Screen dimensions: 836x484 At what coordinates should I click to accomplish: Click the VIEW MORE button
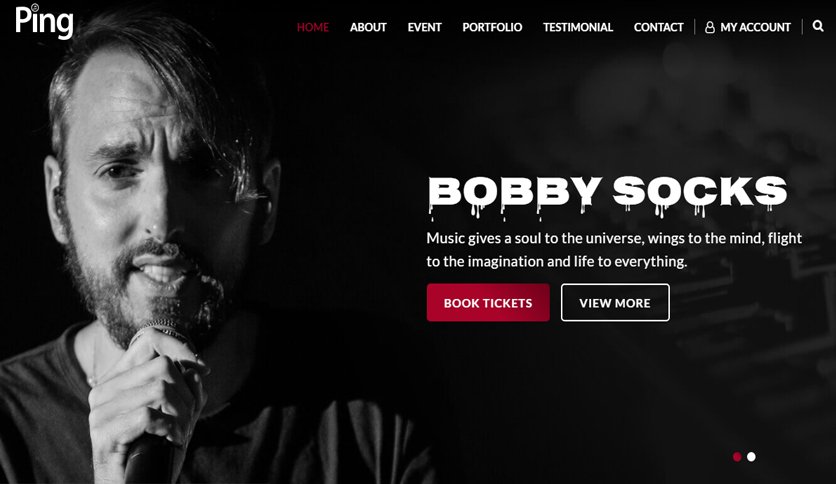615,303
